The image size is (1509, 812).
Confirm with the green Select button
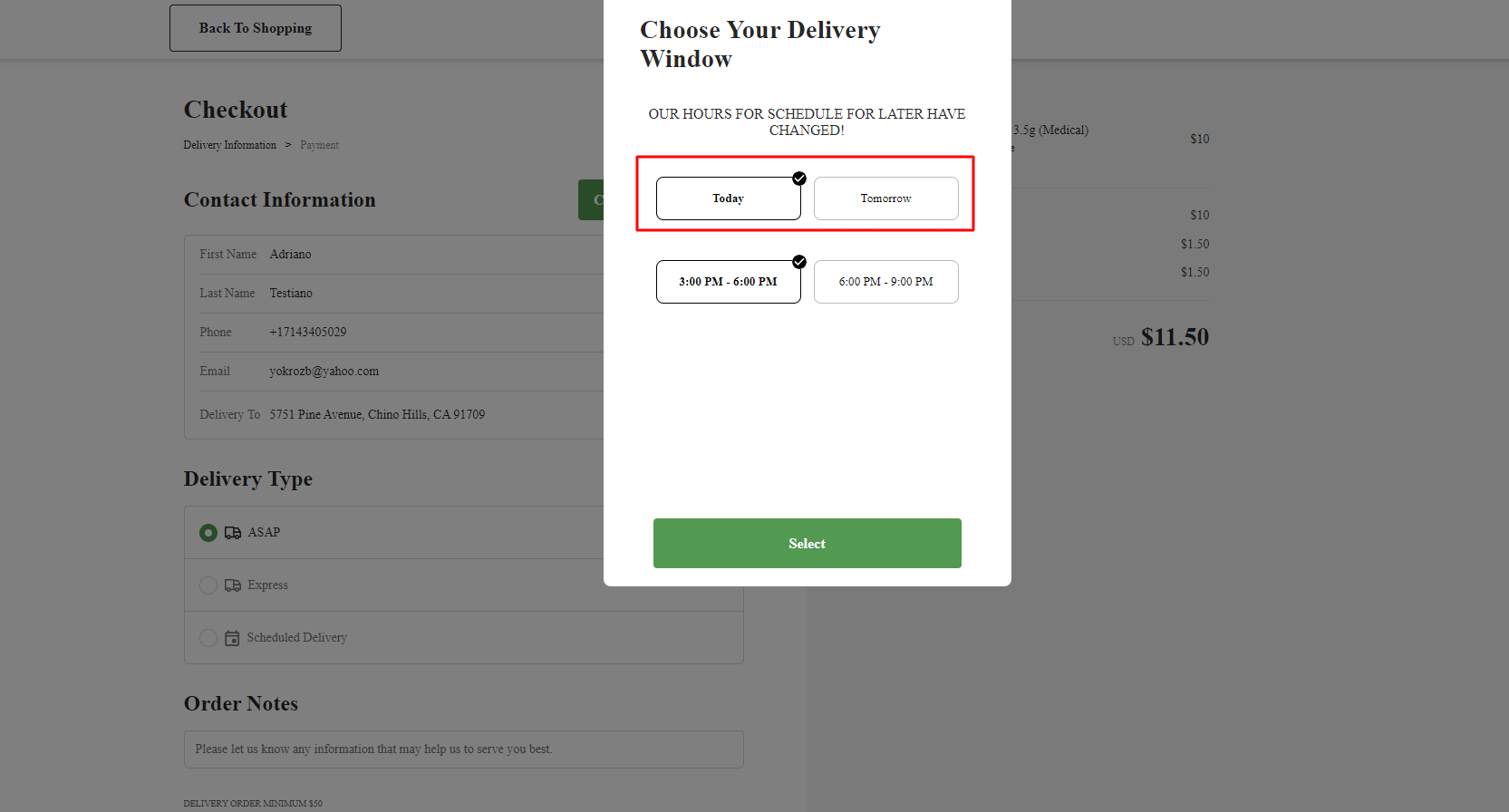click(808, 544)
